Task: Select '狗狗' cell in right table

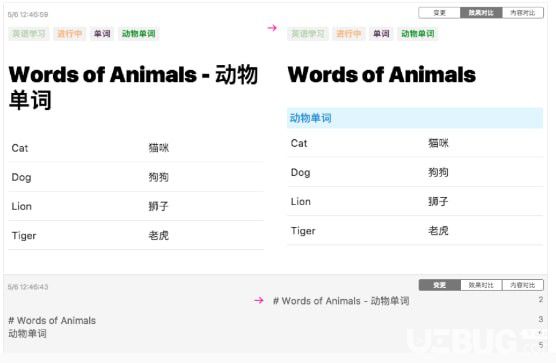Action: tap(438, 172)
